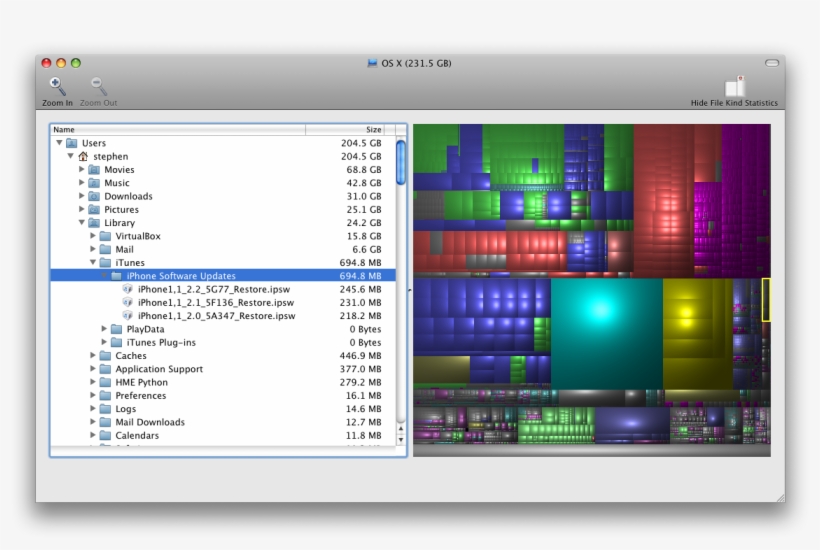Collapse the Users tree row
The height and width of the screenshot is (550, 820).
(59, 143)
